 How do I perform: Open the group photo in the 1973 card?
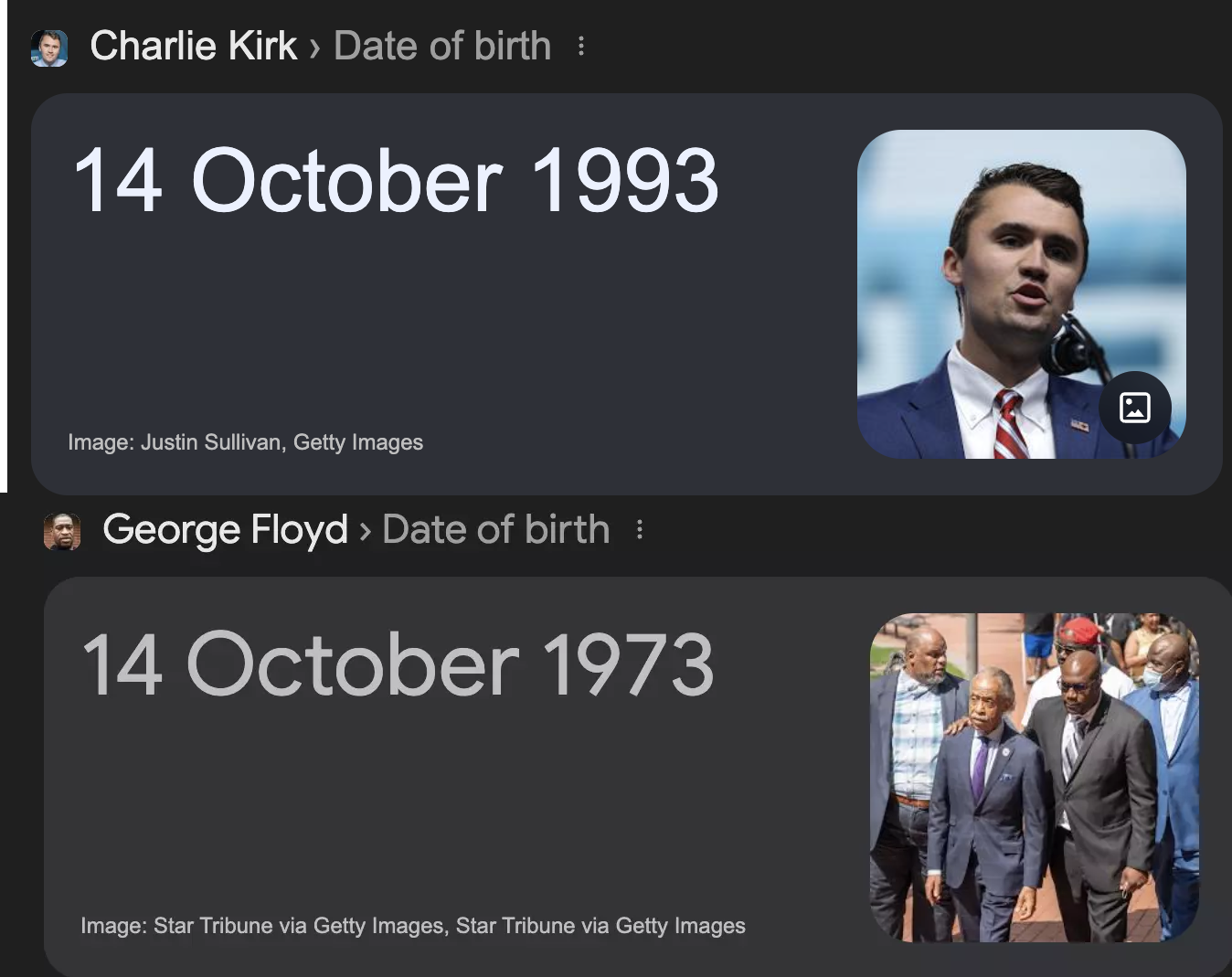tap(1033, 777)
